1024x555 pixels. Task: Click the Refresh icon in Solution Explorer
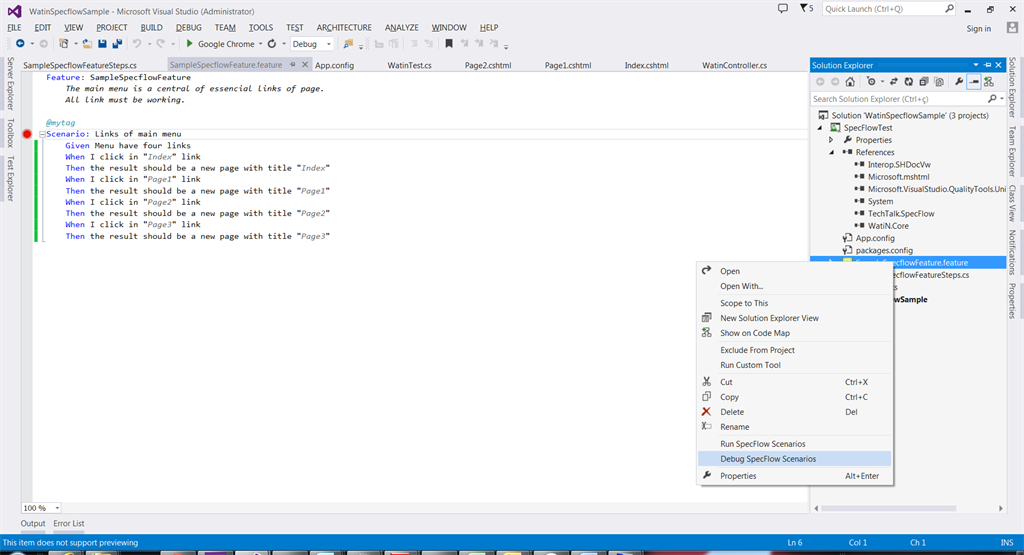[908, 82]
